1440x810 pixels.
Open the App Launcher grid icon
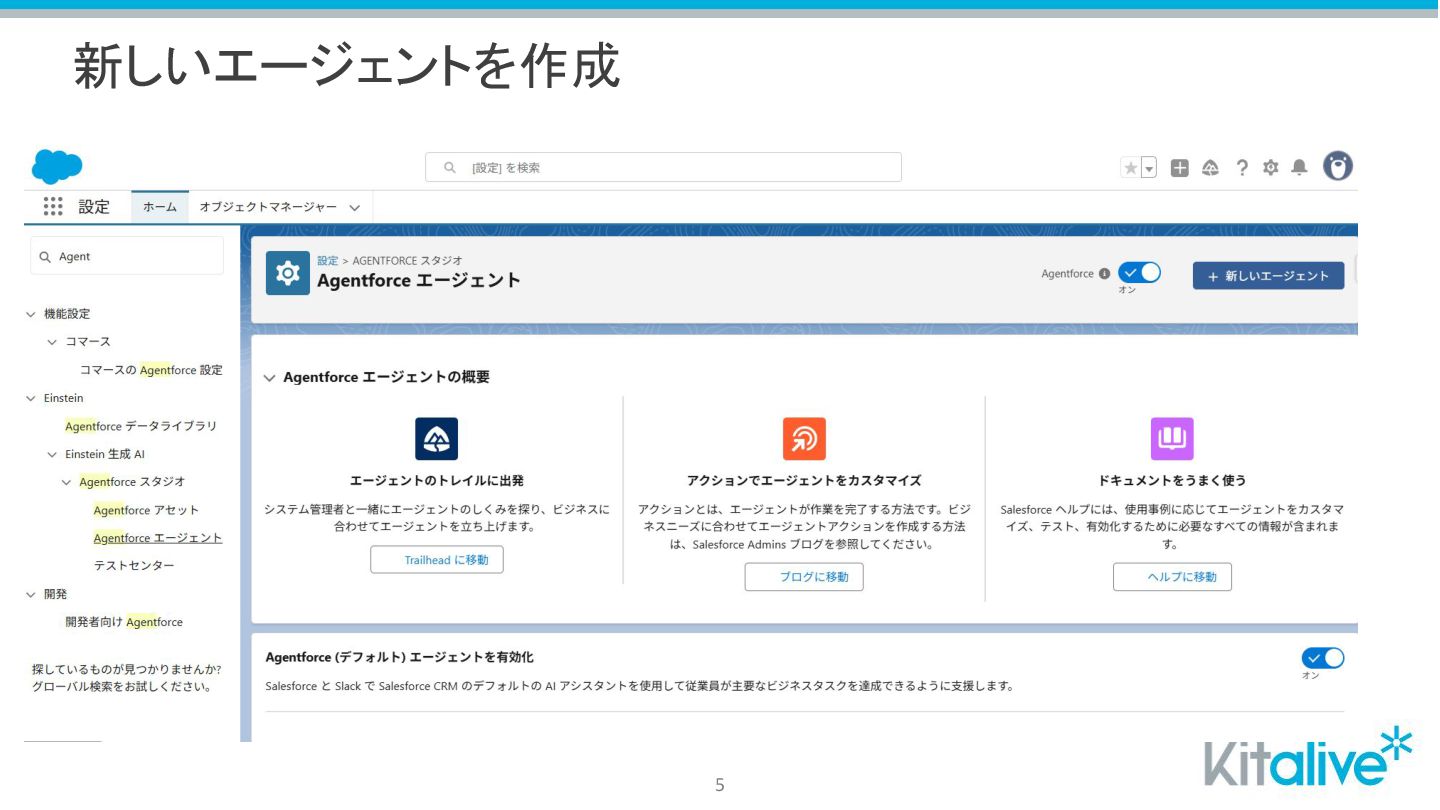point(53,206)
